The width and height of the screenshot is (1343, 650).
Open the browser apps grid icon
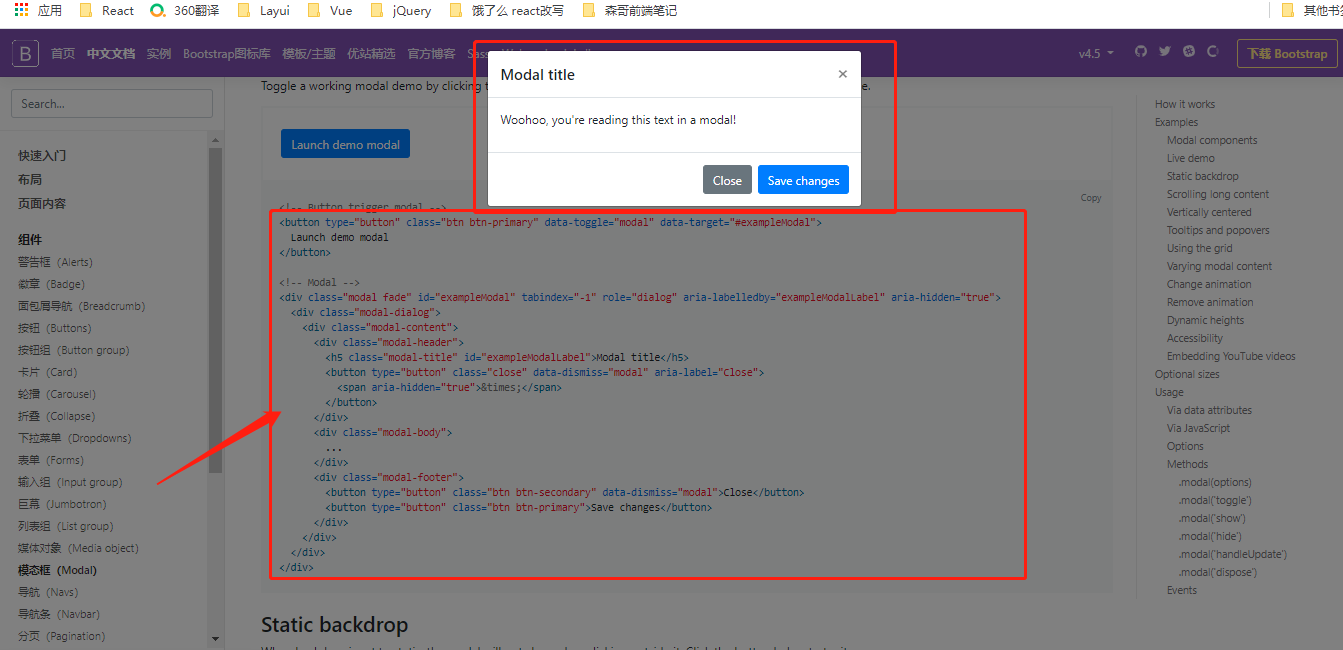(21, 10)
